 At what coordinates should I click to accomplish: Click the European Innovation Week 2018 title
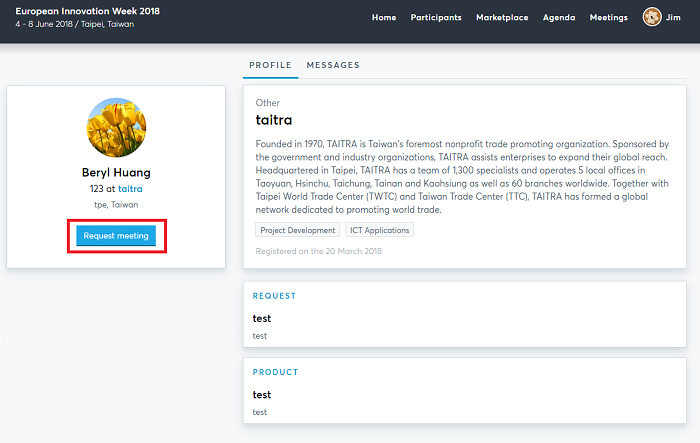coord(88,11)
